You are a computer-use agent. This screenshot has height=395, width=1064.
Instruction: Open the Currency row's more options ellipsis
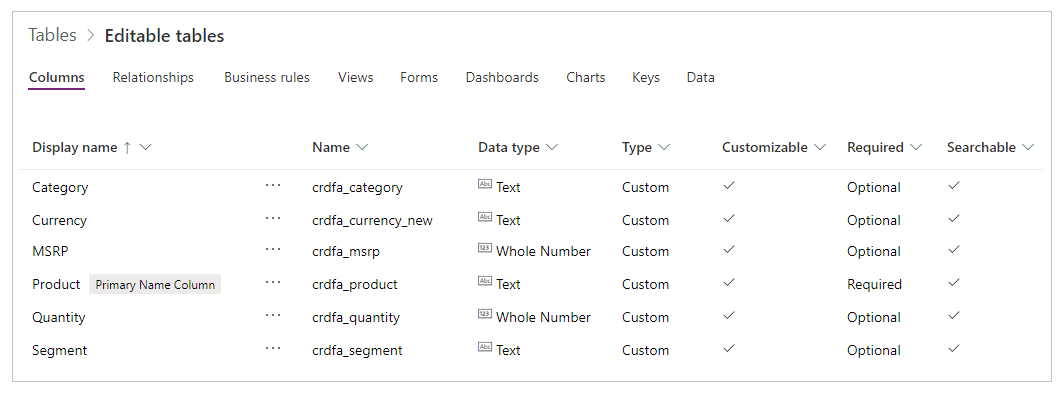(273, 219)
